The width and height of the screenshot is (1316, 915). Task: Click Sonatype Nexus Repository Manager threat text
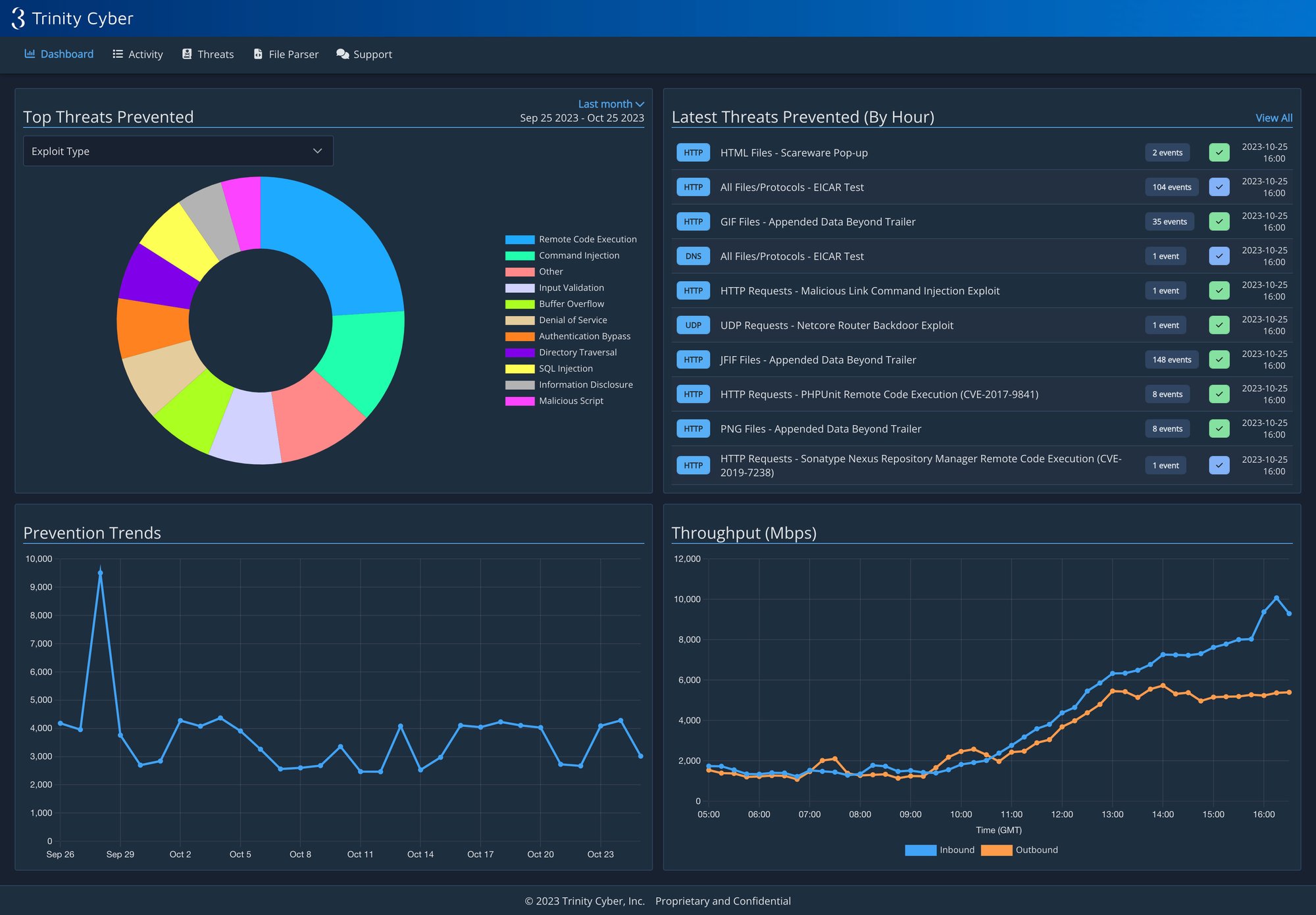(921, 465)
